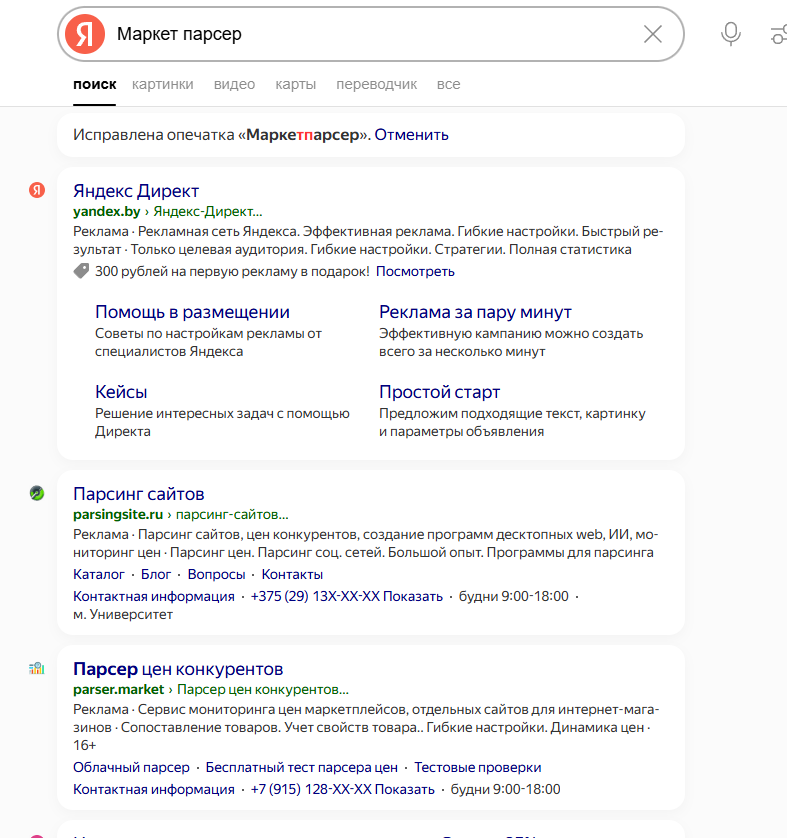Screen dimensions: 787x838
Task: Open все services tab
Action: point(448,84)
